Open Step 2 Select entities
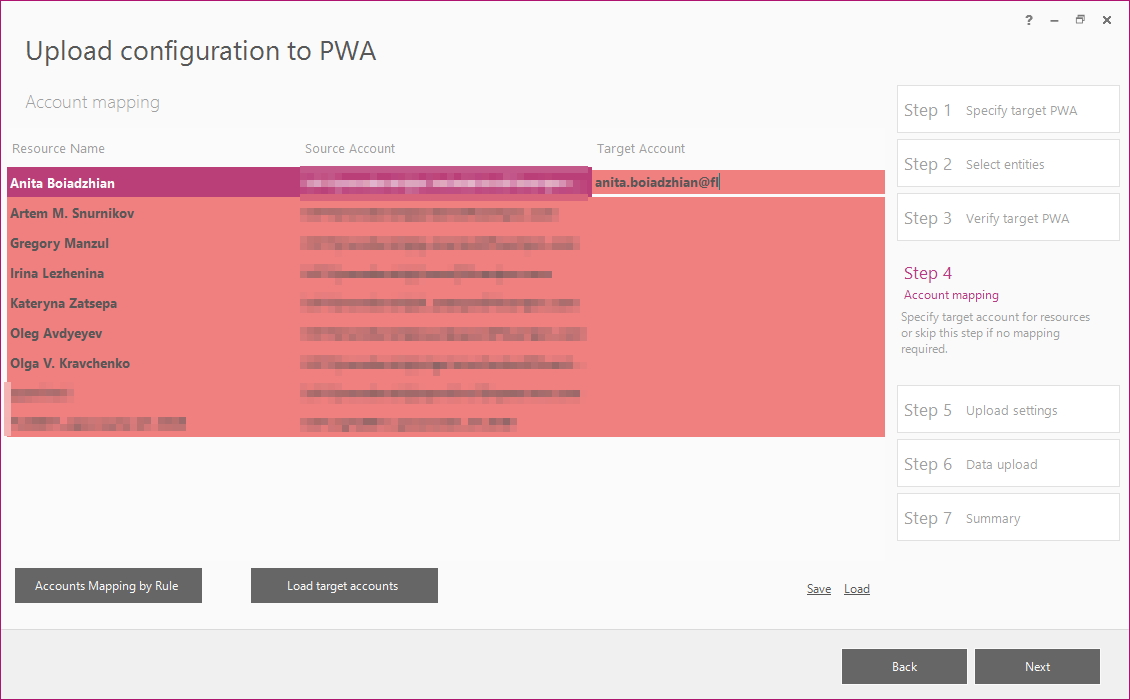Screen dimensions: 1130x700 (x=1008, y=164)
